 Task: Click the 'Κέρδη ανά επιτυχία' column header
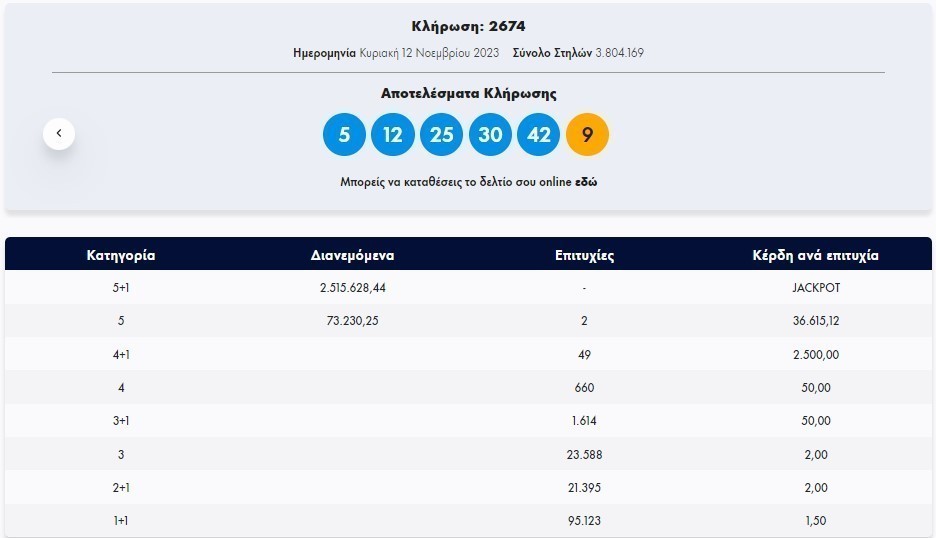click(815, 255)
